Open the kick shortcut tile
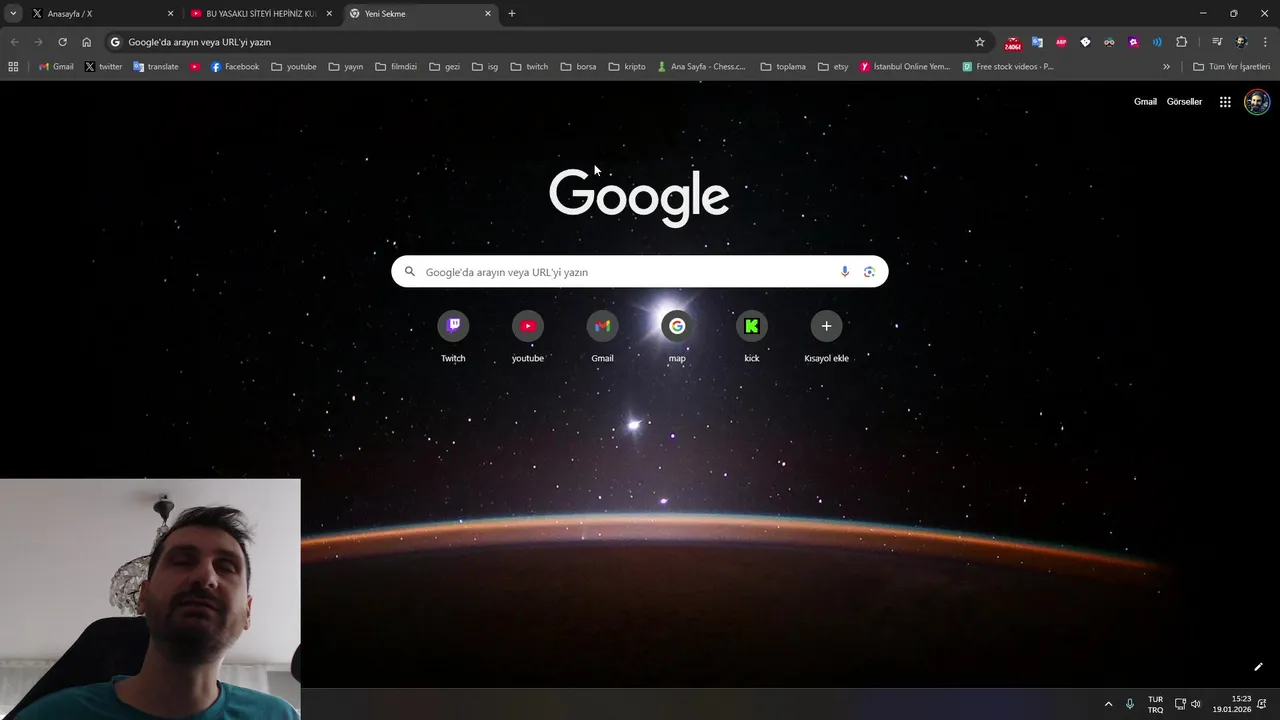The height and width of the screenshot is (720, 1280). 752,337
